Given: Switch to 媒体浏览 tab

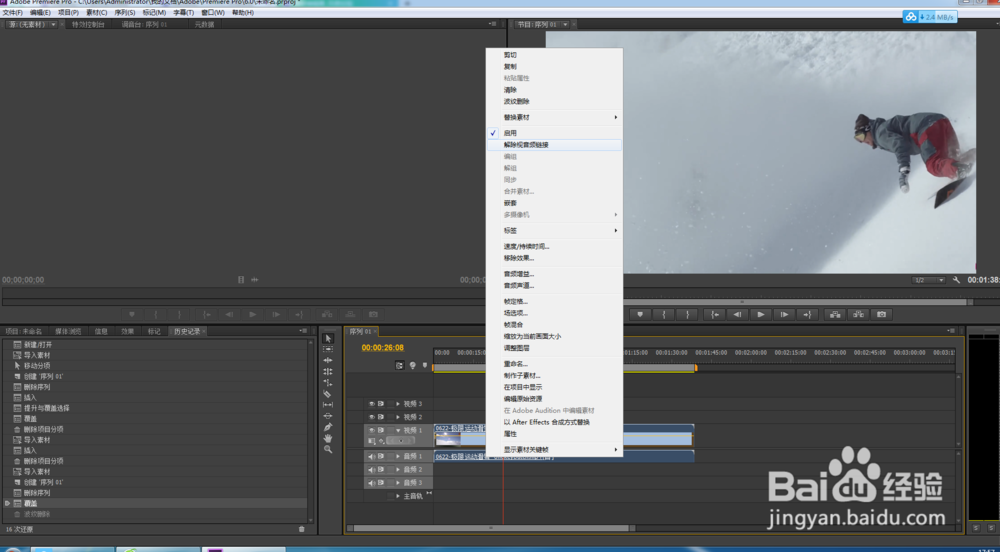Looking at the screenshot, I should 68,331.
